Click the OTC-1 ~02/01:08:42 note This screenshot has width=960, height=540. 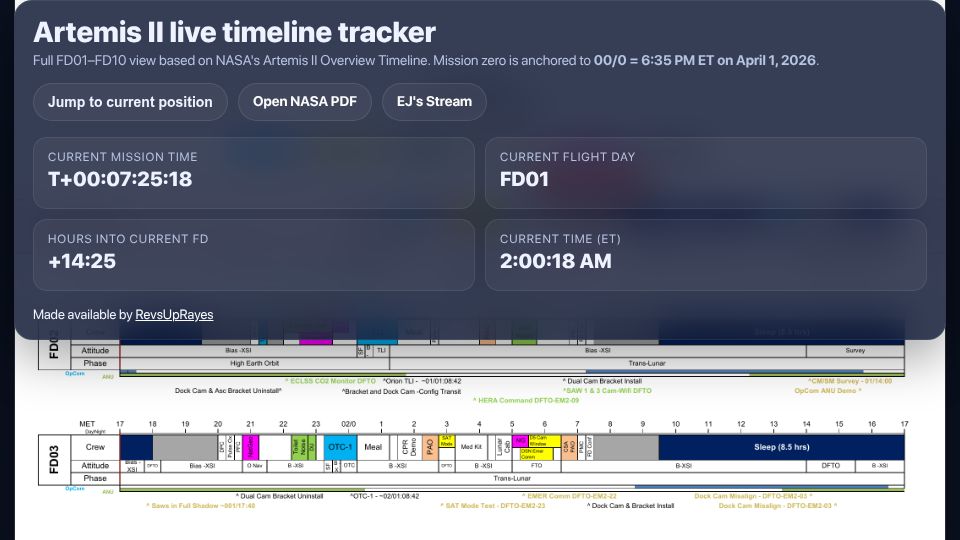[384, 496]
